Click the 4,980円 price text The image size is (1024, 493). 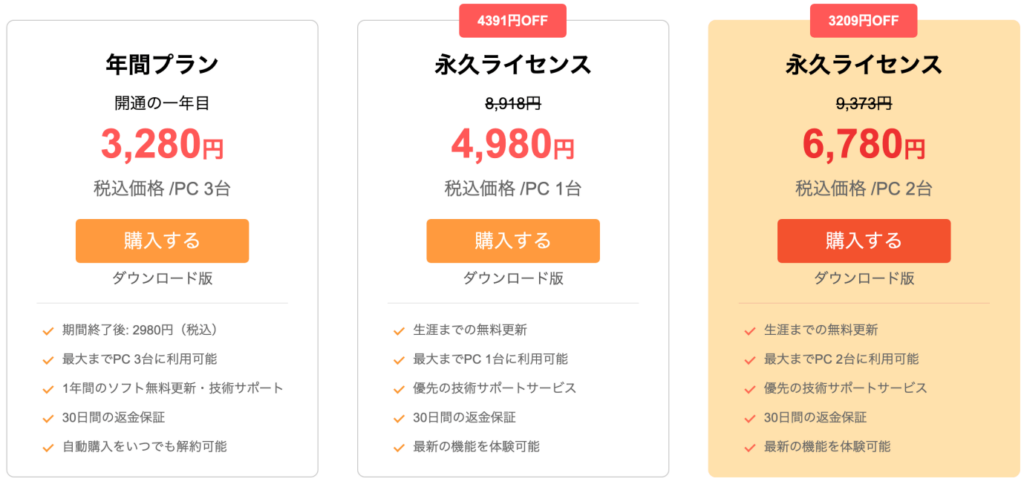[513, 146]
